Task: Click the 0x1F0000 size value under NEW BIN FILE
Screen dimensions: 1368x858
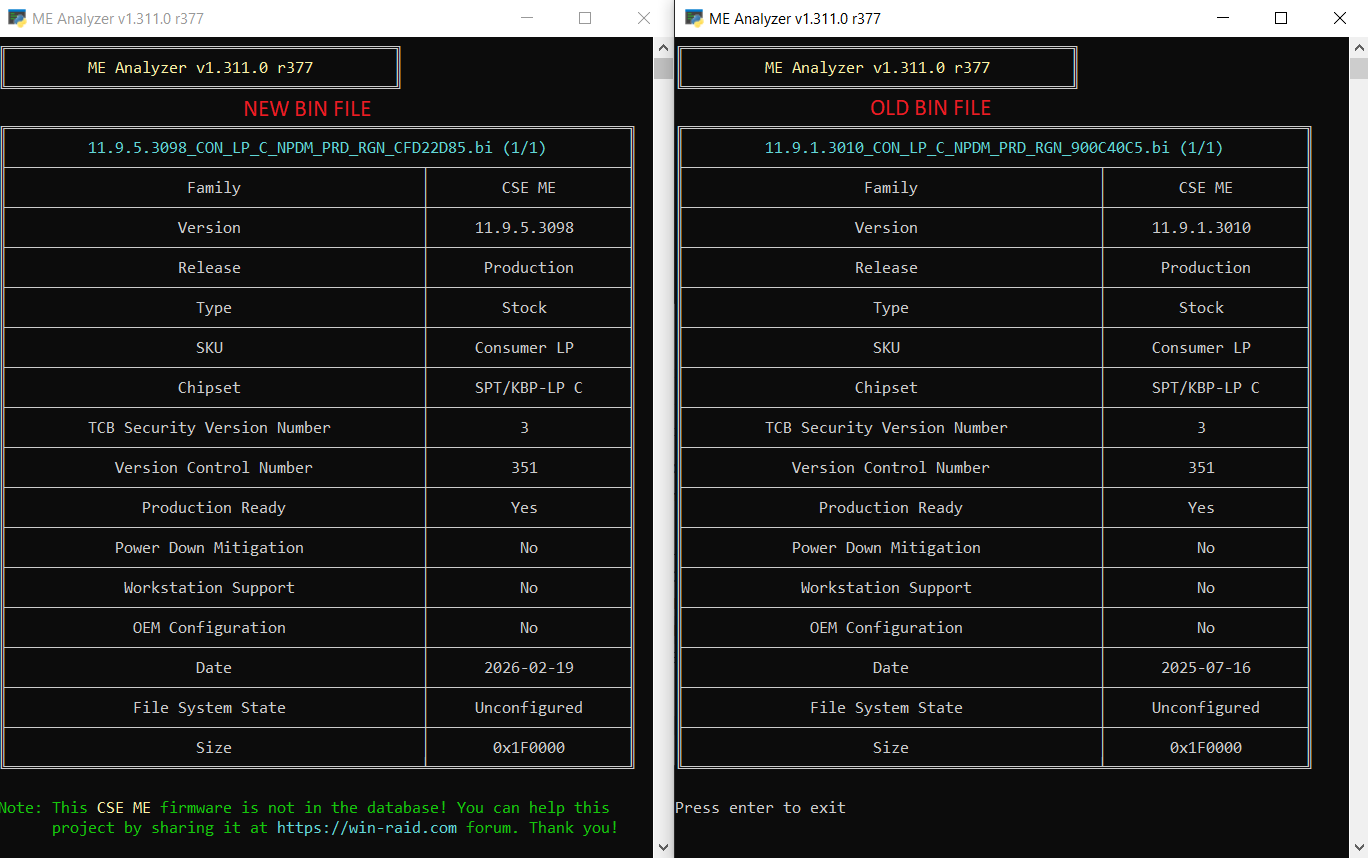Action: [x=528, y=748]
